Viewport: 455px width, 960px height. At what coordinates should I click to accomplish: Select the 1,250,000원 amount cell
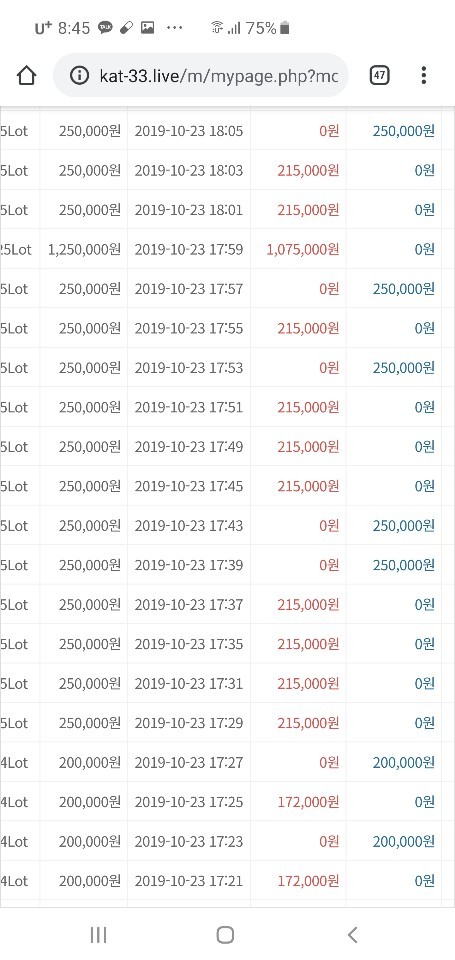84,249
